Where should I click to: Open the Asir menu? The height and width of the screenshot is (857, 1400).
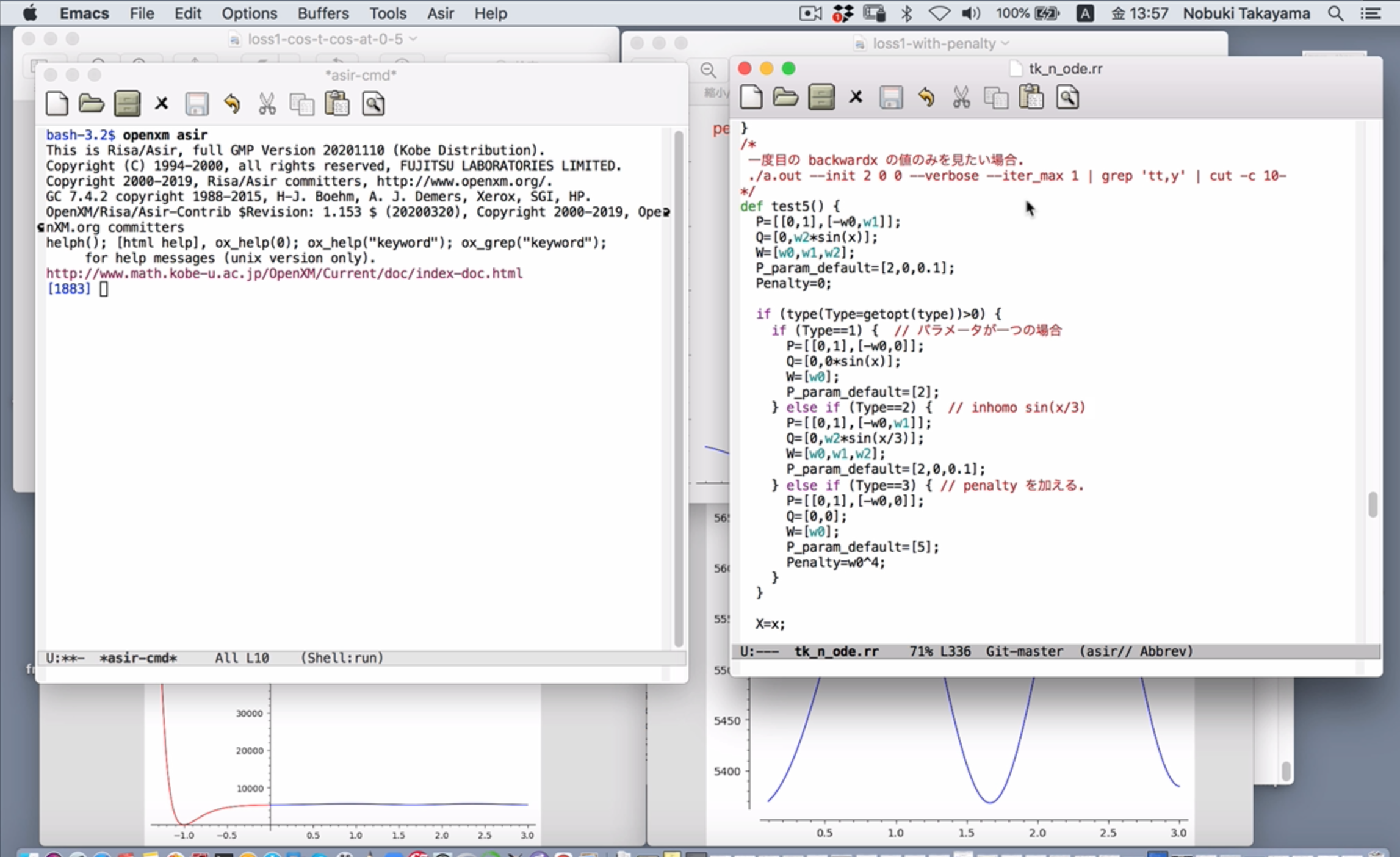tap(440, 13)
